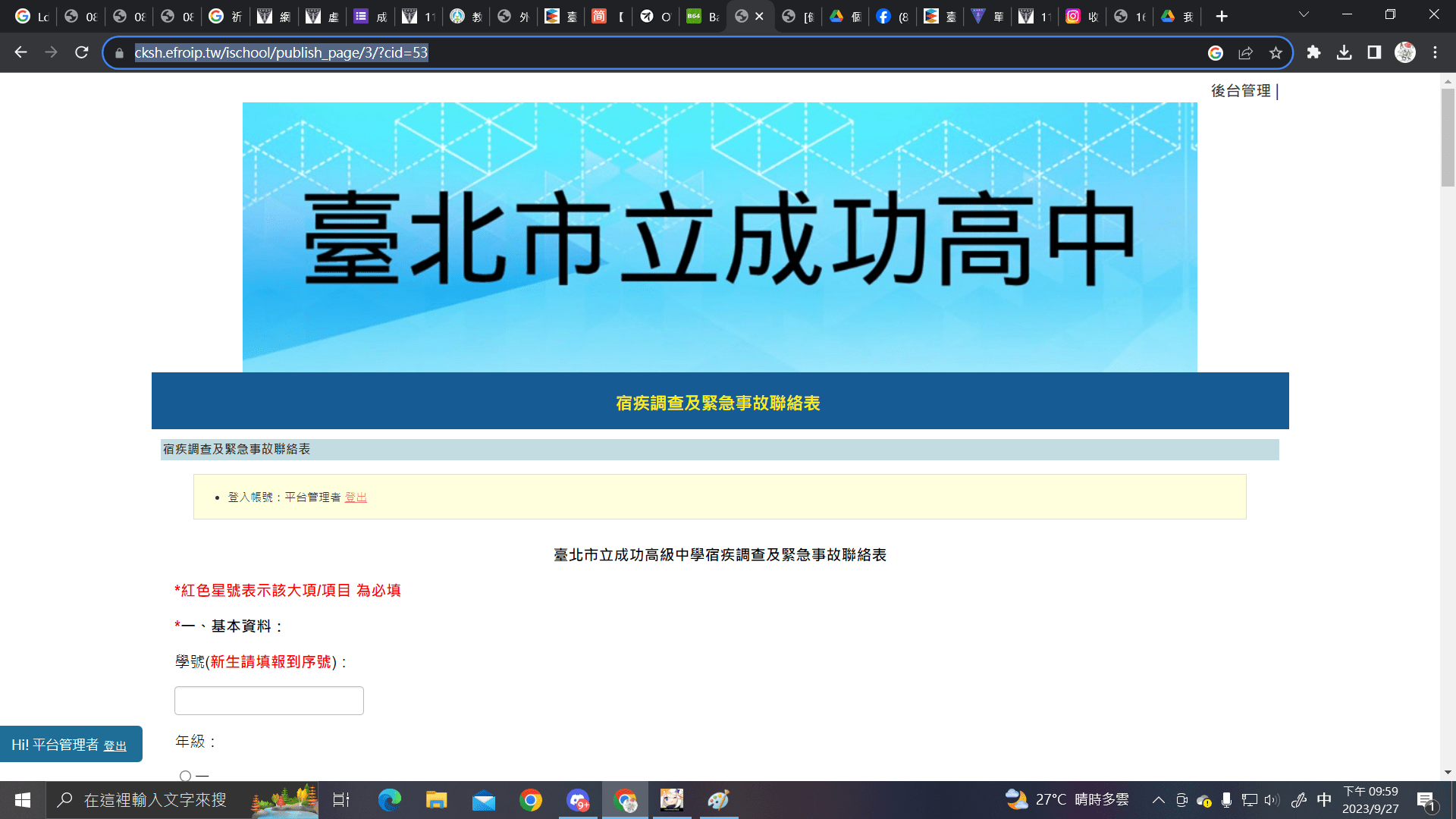The width and height of the screenshot is (1456, 819).
Task: Click the 學號 student number input field
Action: click(269, 701)
